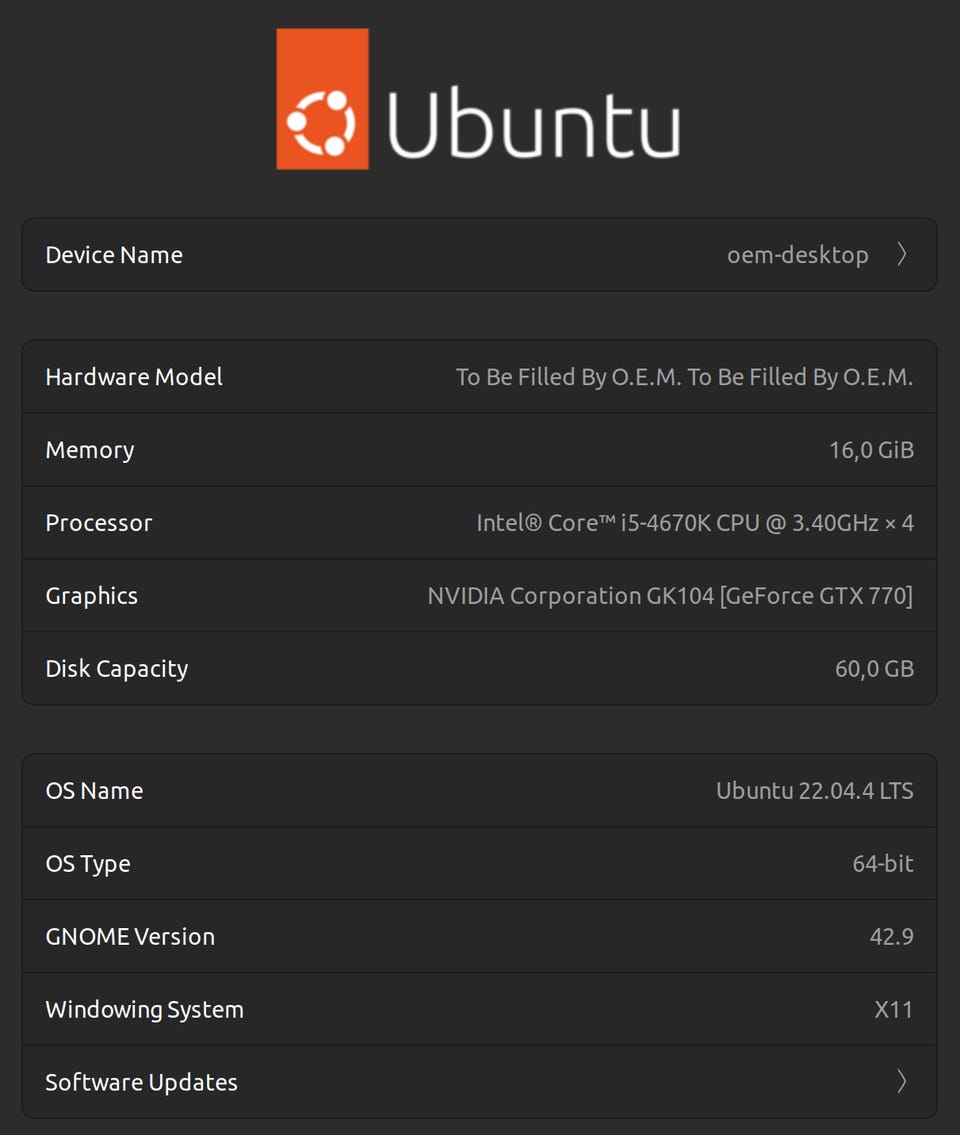Click the chevron next to oem-desktop
960x1135 pixels.
click(901, 255)
